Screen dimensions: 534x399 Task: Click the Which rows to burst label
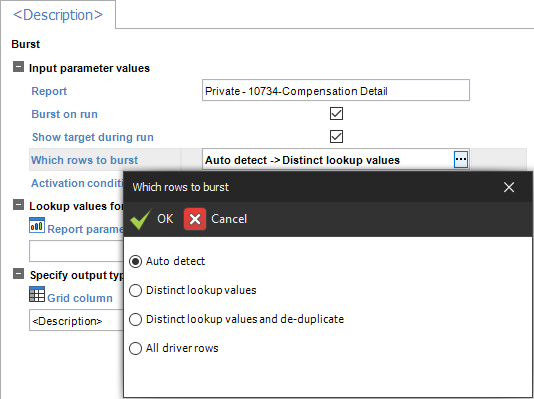click(84, 160)
